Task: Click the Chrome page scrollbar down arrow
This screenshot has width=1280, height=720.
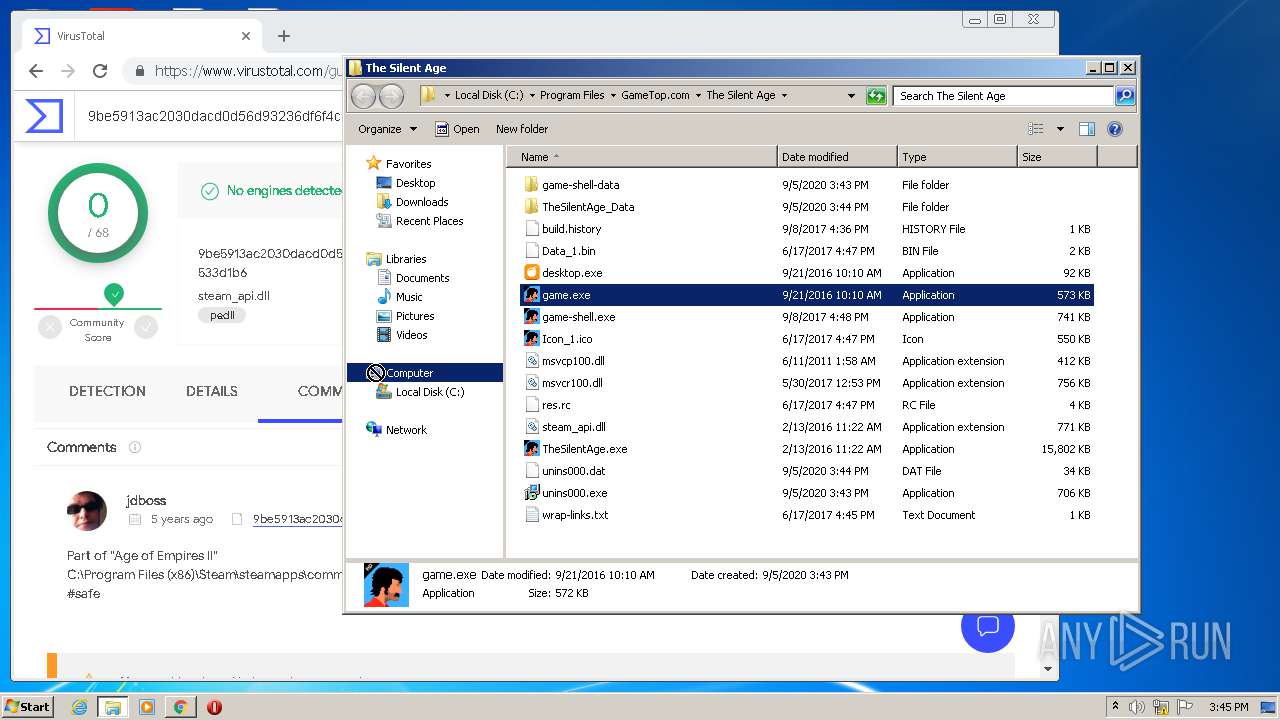Action: point(1048,668)
